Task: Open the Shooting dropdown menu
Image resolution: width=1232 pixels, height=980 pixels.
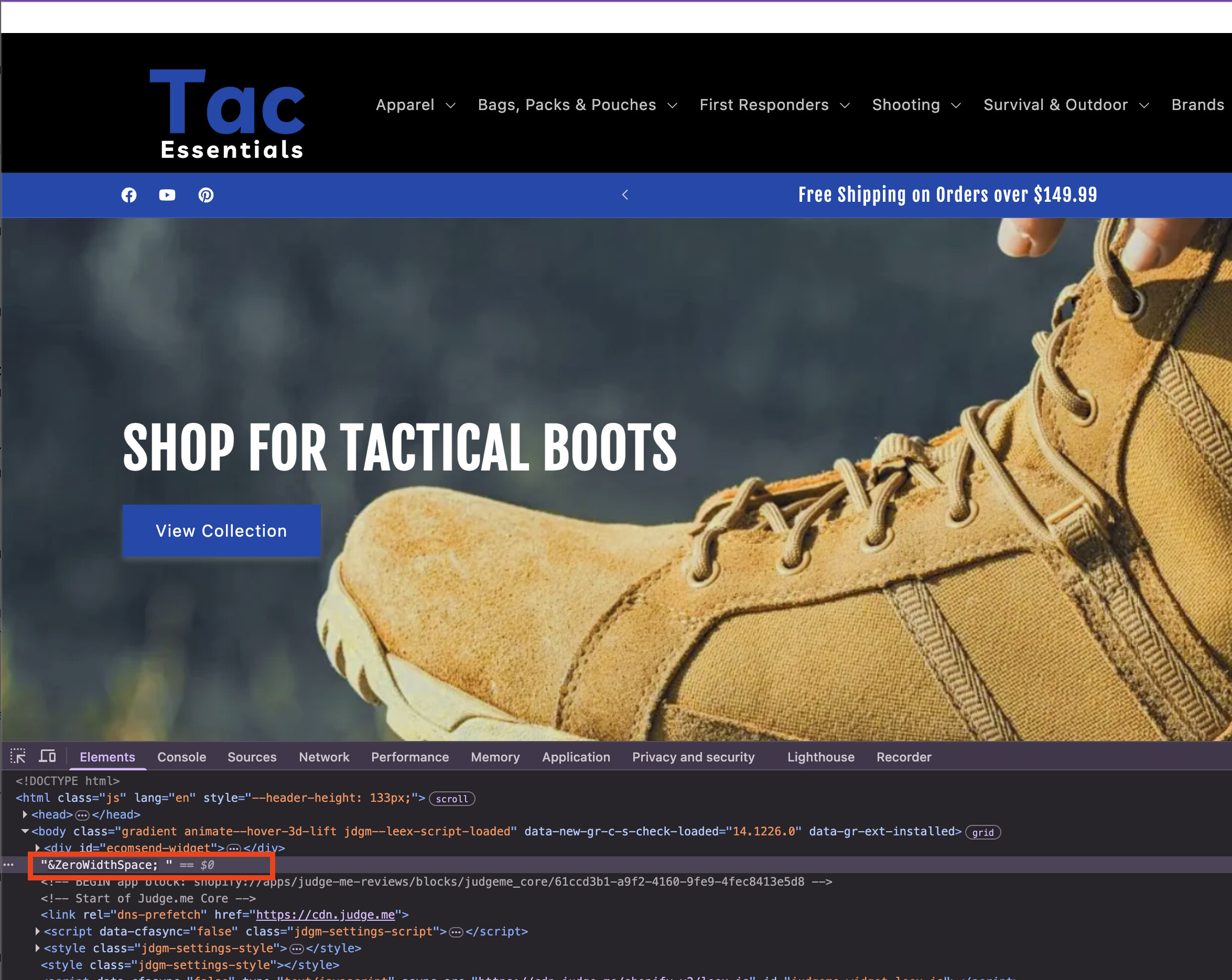Action: (916, 105)
